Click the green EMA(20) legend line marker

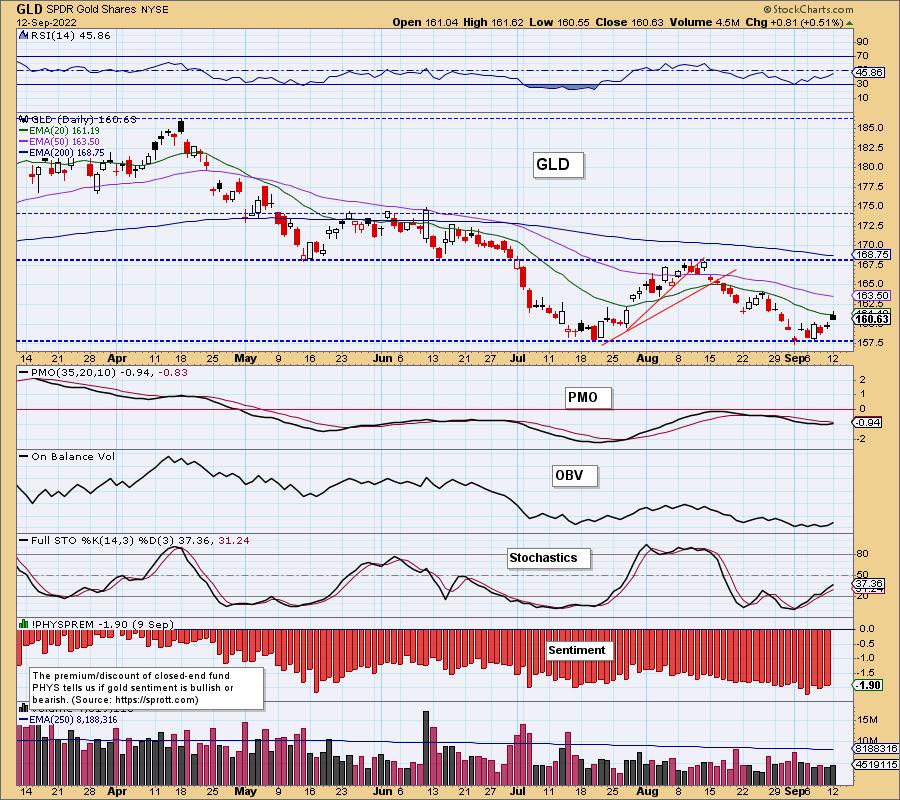[x=24, y=131]
